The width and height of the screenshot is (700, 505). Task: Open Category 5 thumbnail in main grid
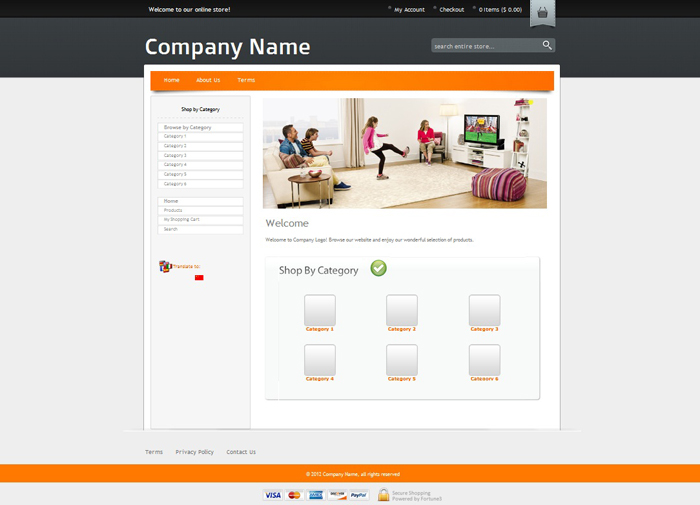(x=402, y=360)
